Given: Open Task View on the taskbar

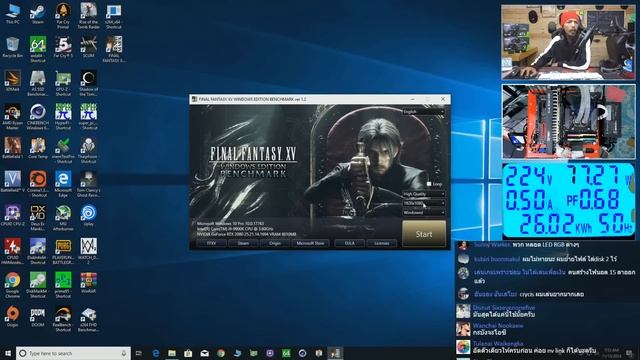Looking at the screenshot, I should coord(139,353).
